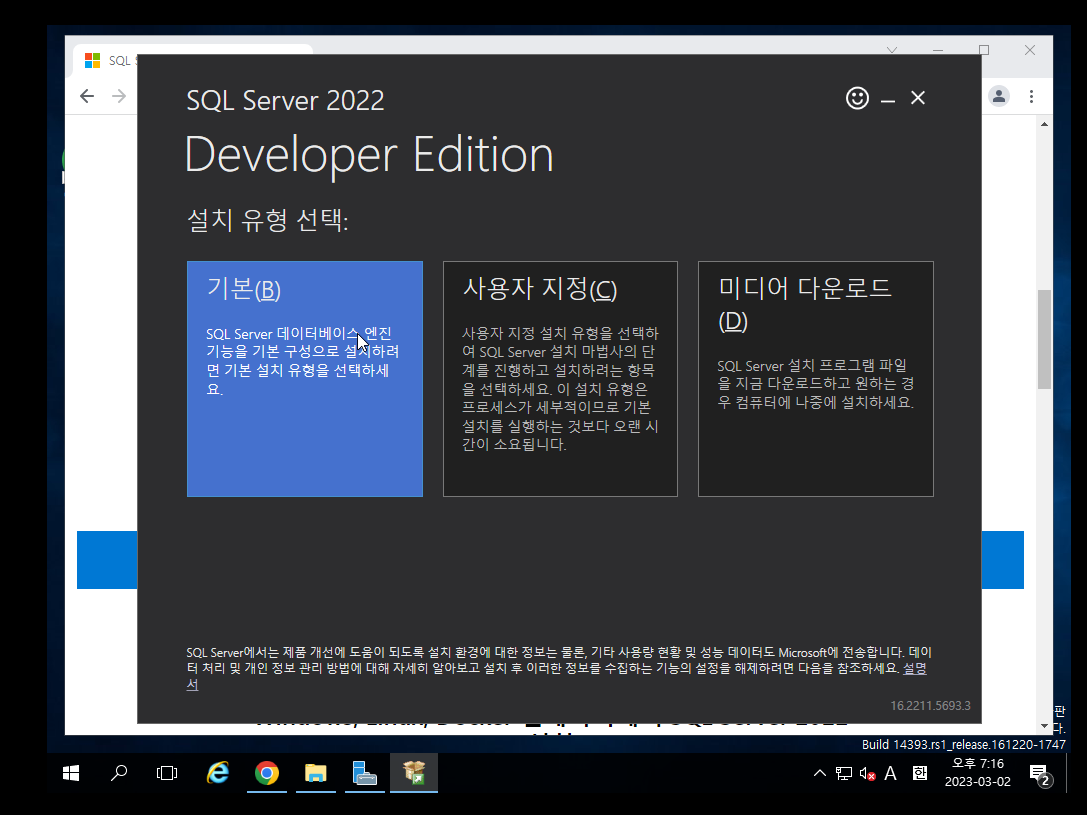Open the Chrome profile avatar
The image size is (1087, 815).
point(999,96)
